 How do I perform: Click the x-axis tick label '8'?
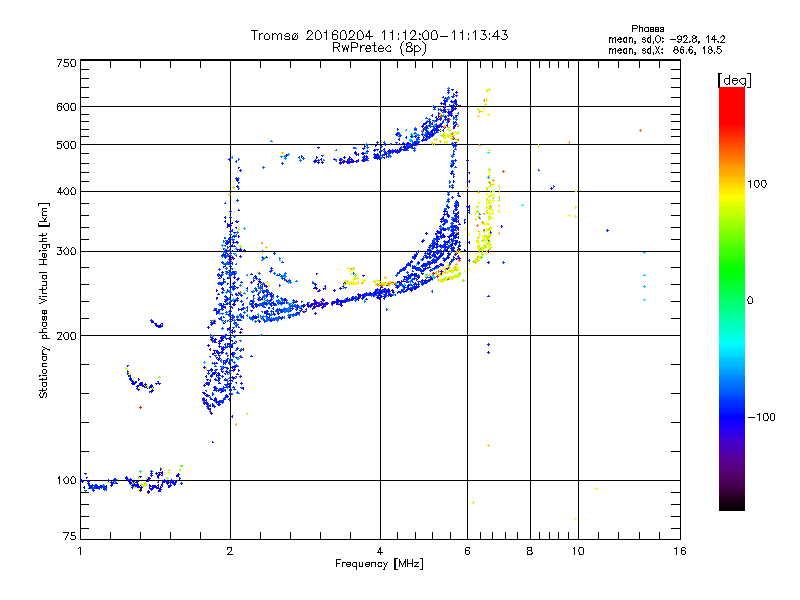(x=530, y=551)
